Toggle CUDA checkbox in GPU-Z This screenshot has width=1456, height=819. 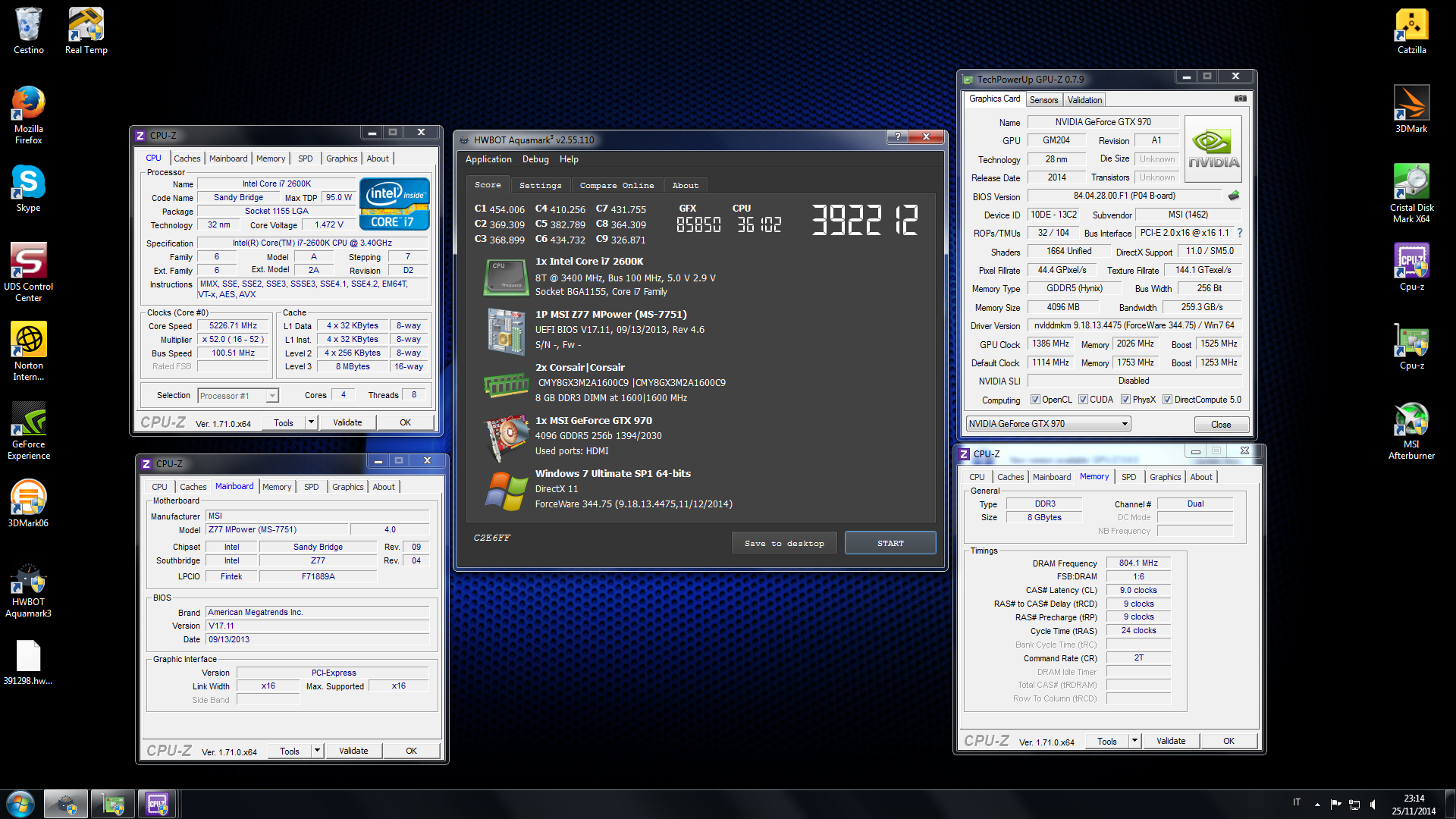(1083, 400)
